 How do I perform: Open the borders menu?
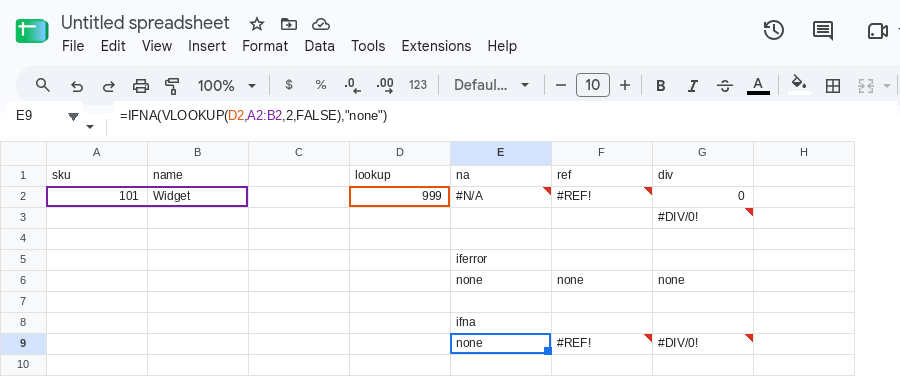833,86
